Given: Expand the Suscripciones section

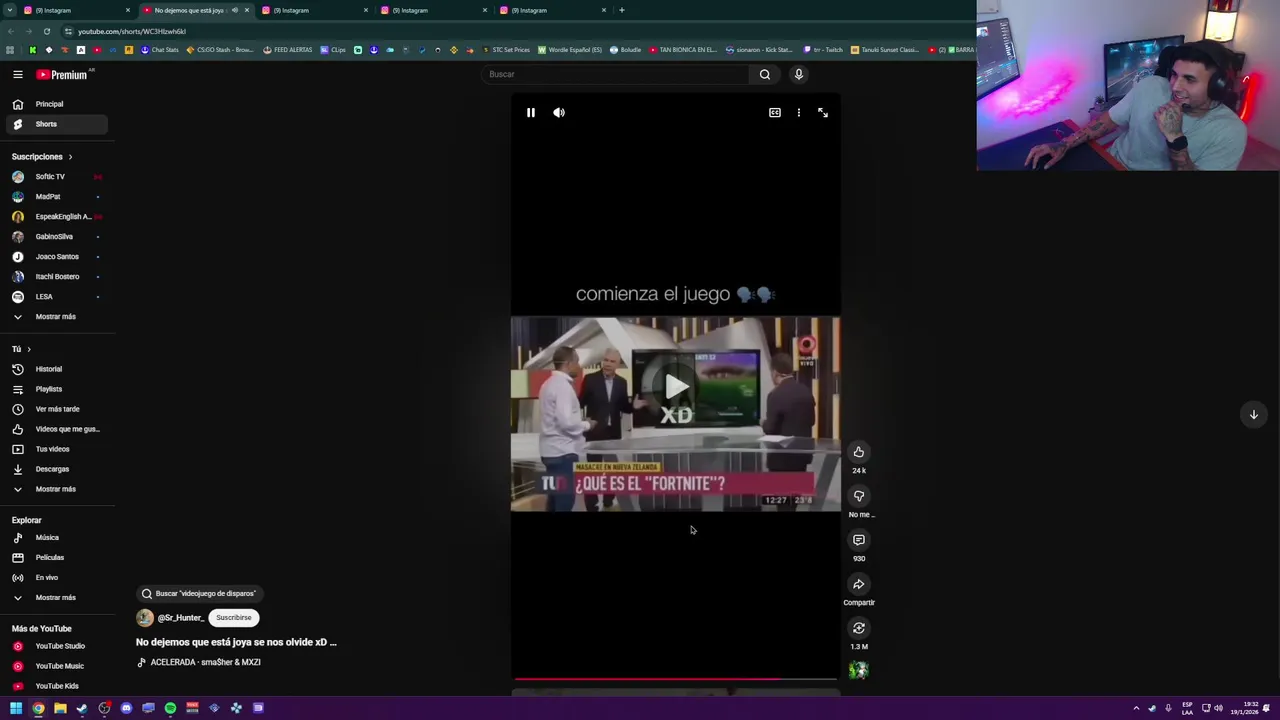Looking at the screenshot, I should pos(42,157).
